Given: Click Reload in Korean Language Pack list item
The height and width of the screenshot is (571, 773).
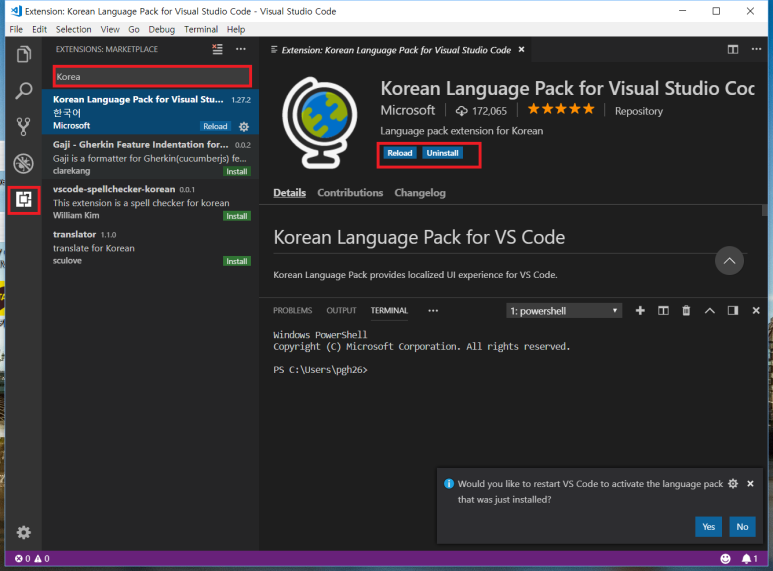Looking at the screenshot, I should [x=215, y=127].
